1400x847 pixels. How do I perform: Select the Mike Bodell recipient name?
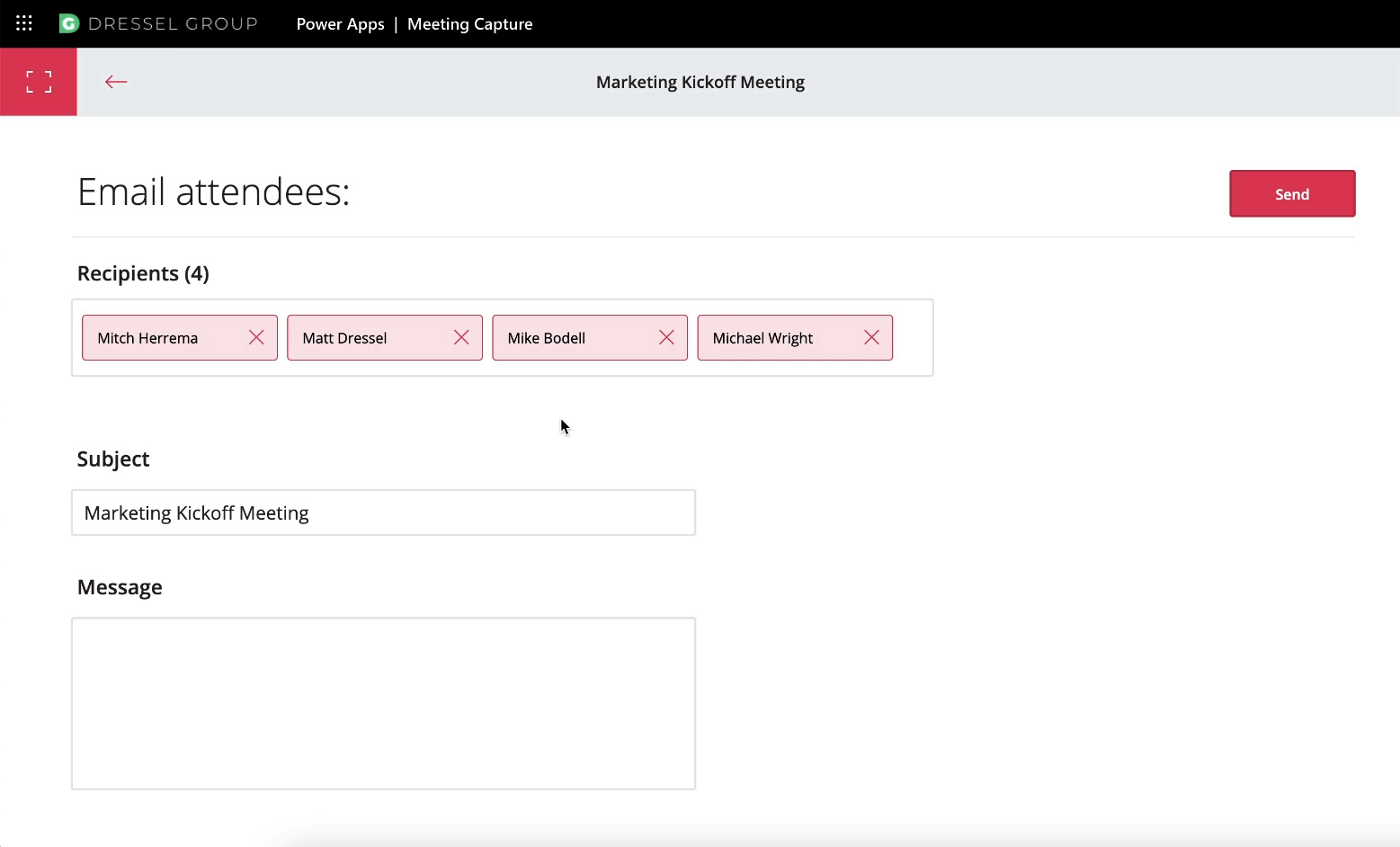[546, 338]
